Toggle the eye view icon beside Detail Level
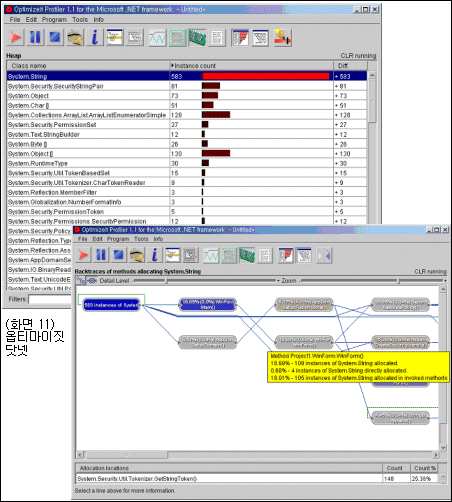This screenshot has width=452, height=502. coord(92,281)
